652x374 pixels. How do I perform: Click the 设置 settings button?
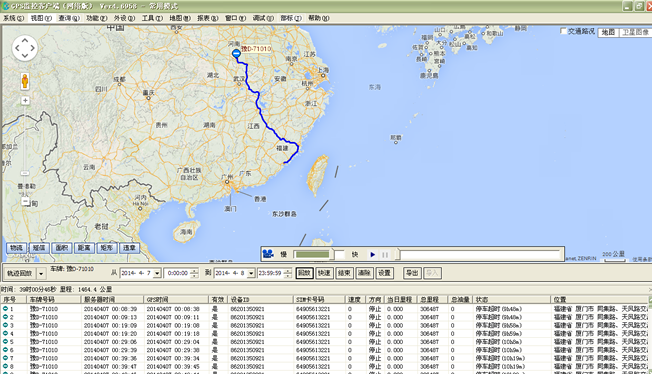384,273
